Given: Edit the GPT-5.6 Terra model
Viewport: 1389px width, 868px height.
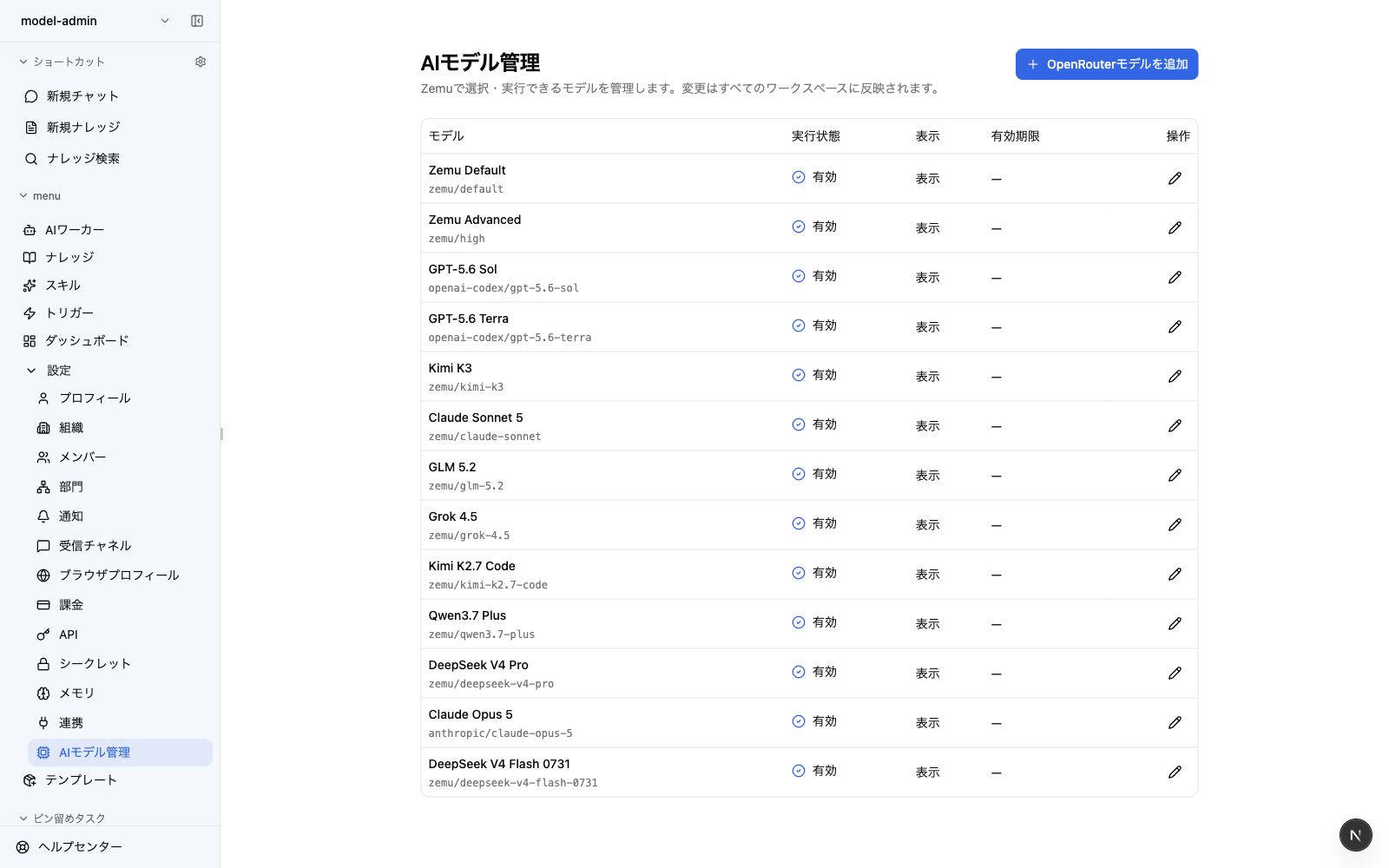Looking at the screenshot, I should coord(1175,326).
